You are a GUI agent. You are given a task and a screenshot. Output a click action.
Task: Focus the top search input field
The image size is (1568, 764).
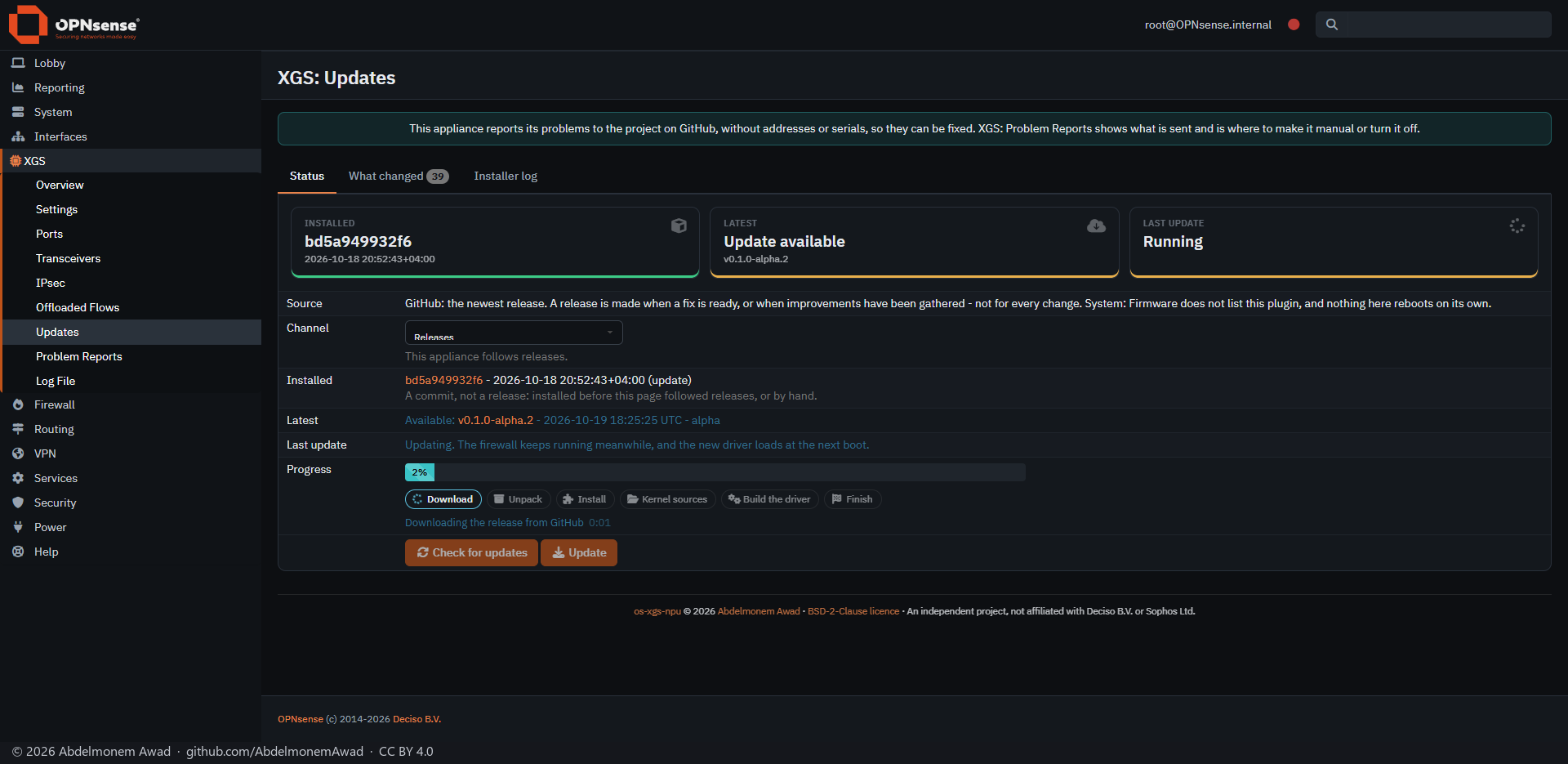[x=1433, y=25]
